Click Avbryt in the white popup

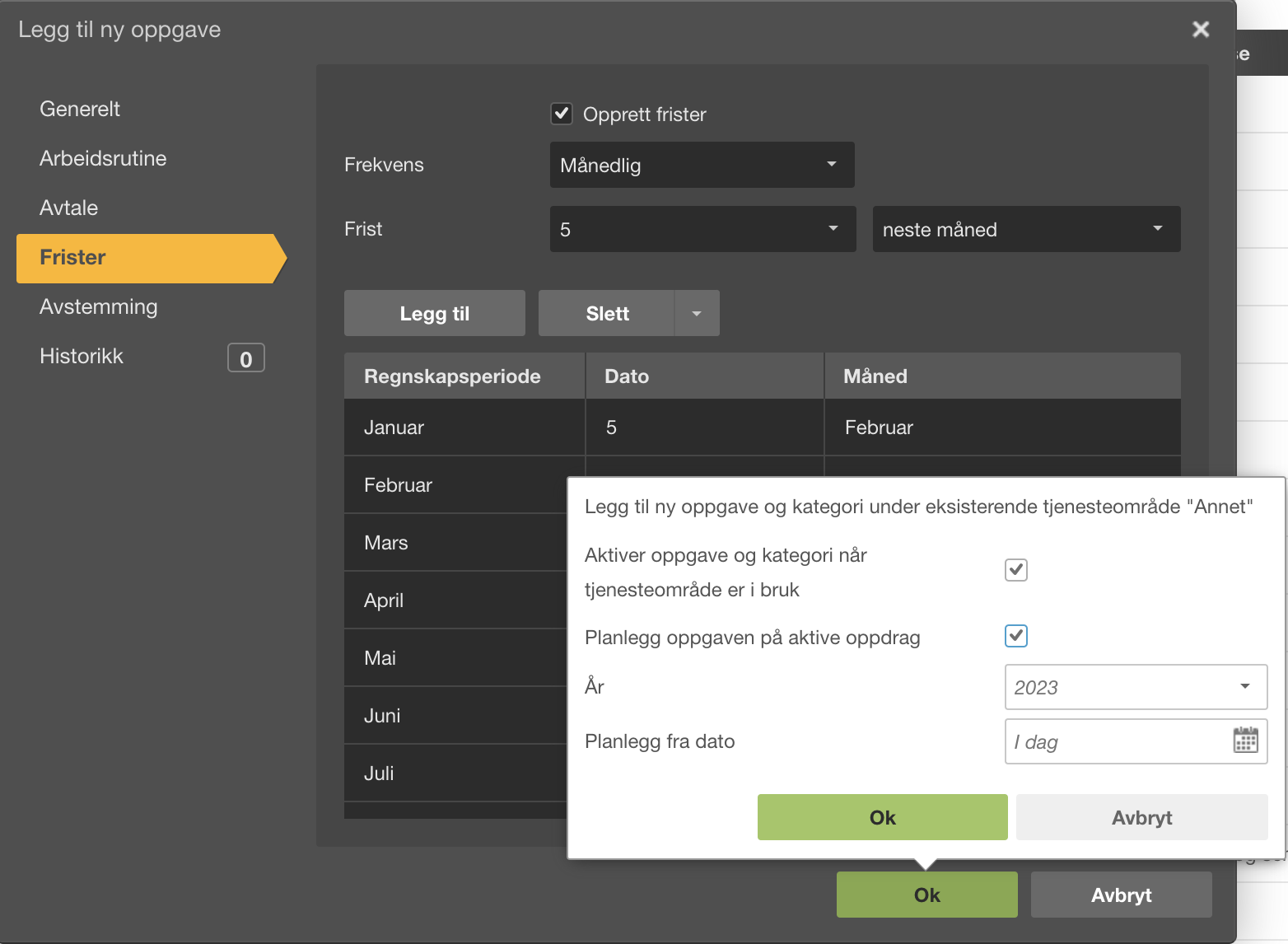pos(1141,817)
